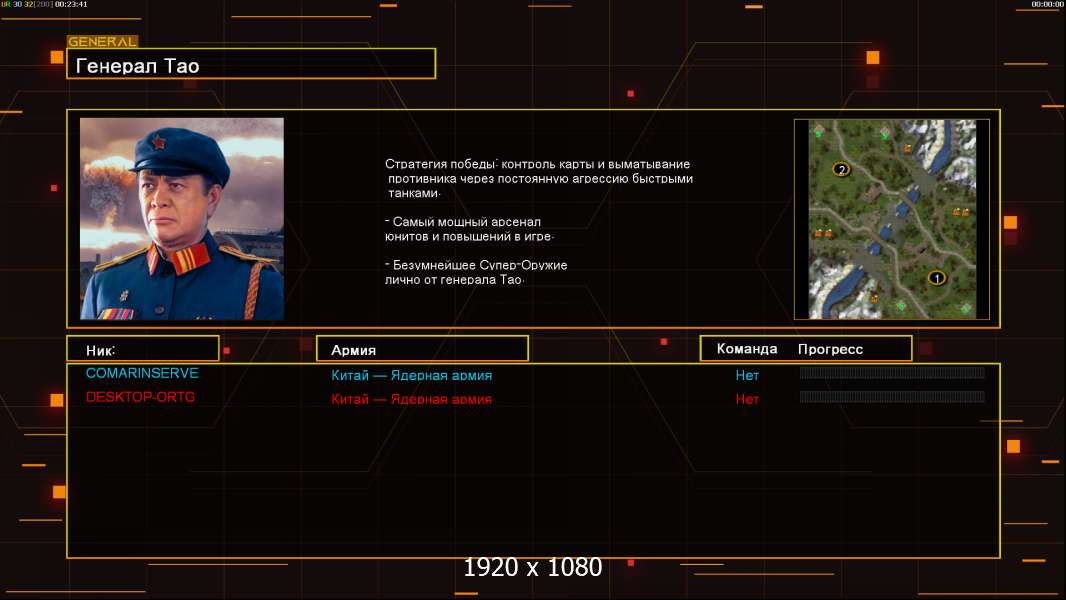
Task: Select start position marker 1 on map
Action: point(937,278)
